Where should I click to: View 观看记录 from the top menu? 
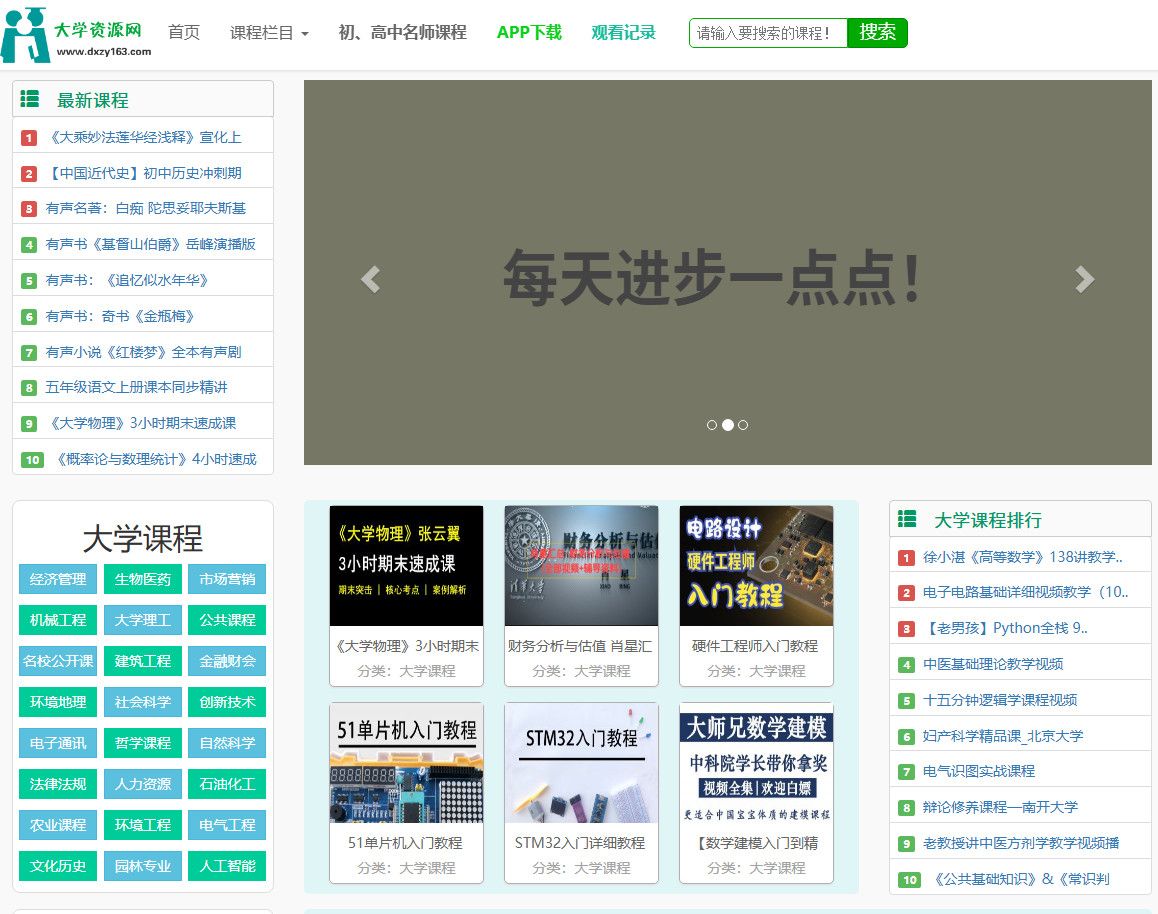[x=623, y=32]
